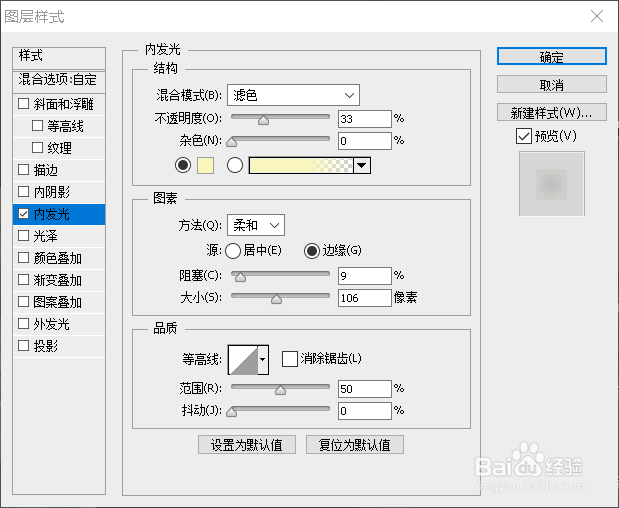The image size is (619, 508).
Task: Open the 混合模式 滤色 dropdown
Action: tap(293, 95)
